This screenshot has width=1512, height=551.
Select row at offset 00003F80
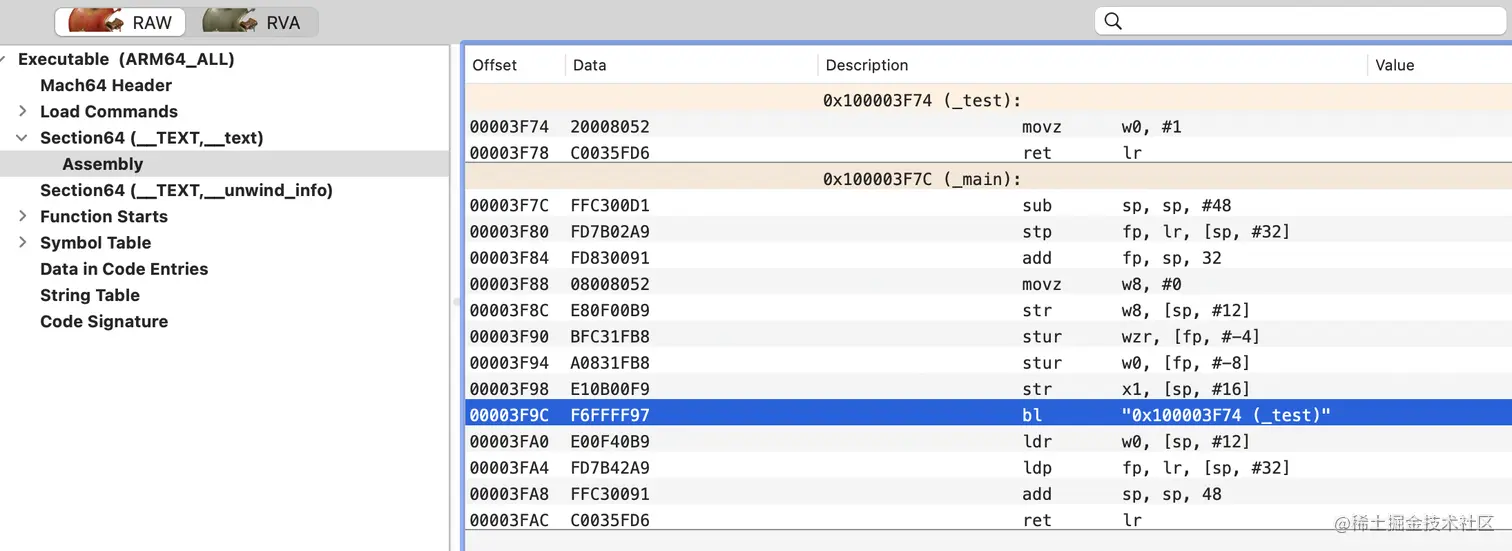(988, 231)
